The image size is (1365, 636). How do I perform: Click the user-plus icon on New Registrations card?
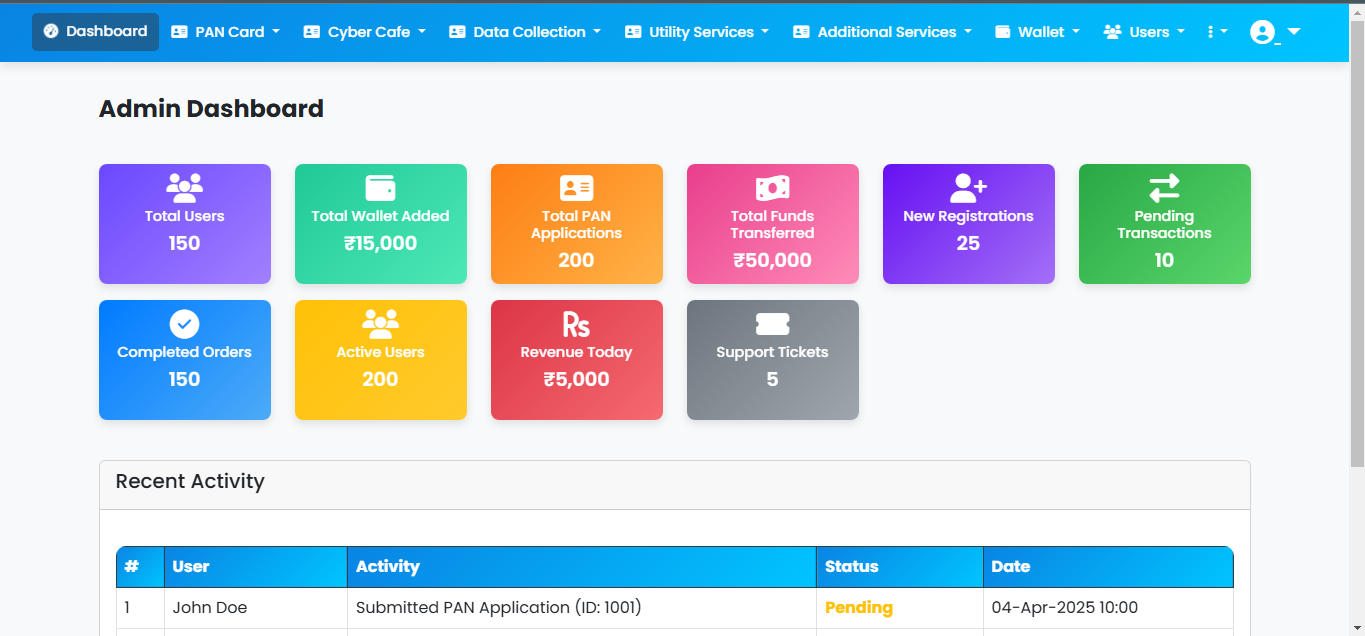pyautogui.click(x=968, y=187)
